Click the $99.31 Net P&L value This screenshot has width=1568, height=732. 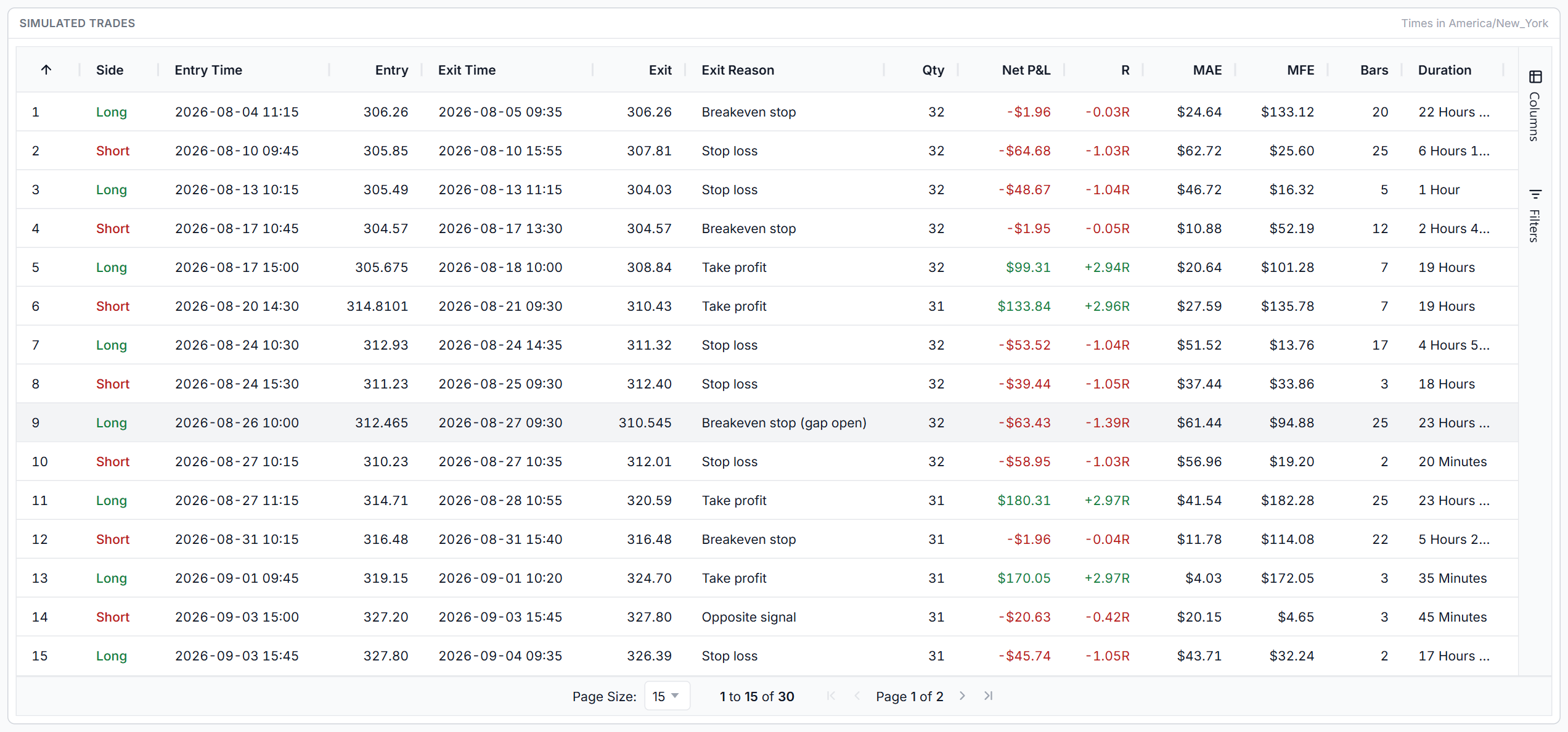[x=1028, y=268]
